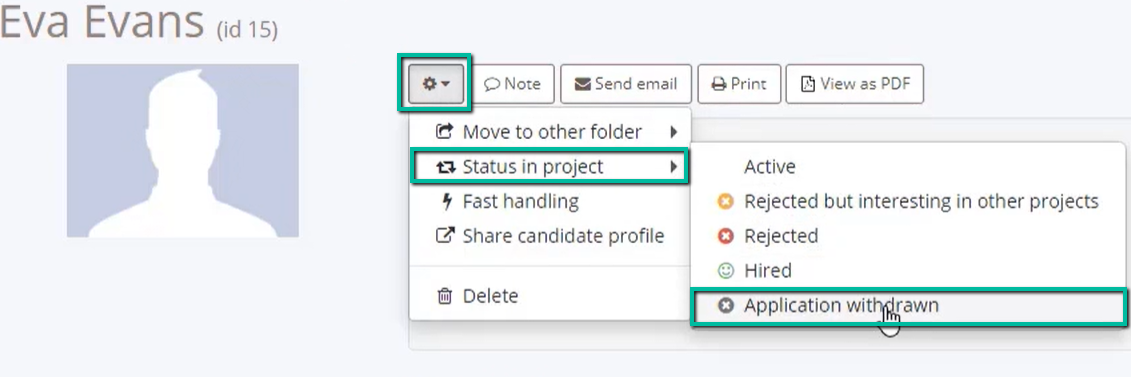Click the Move to other folder icon

445,132
